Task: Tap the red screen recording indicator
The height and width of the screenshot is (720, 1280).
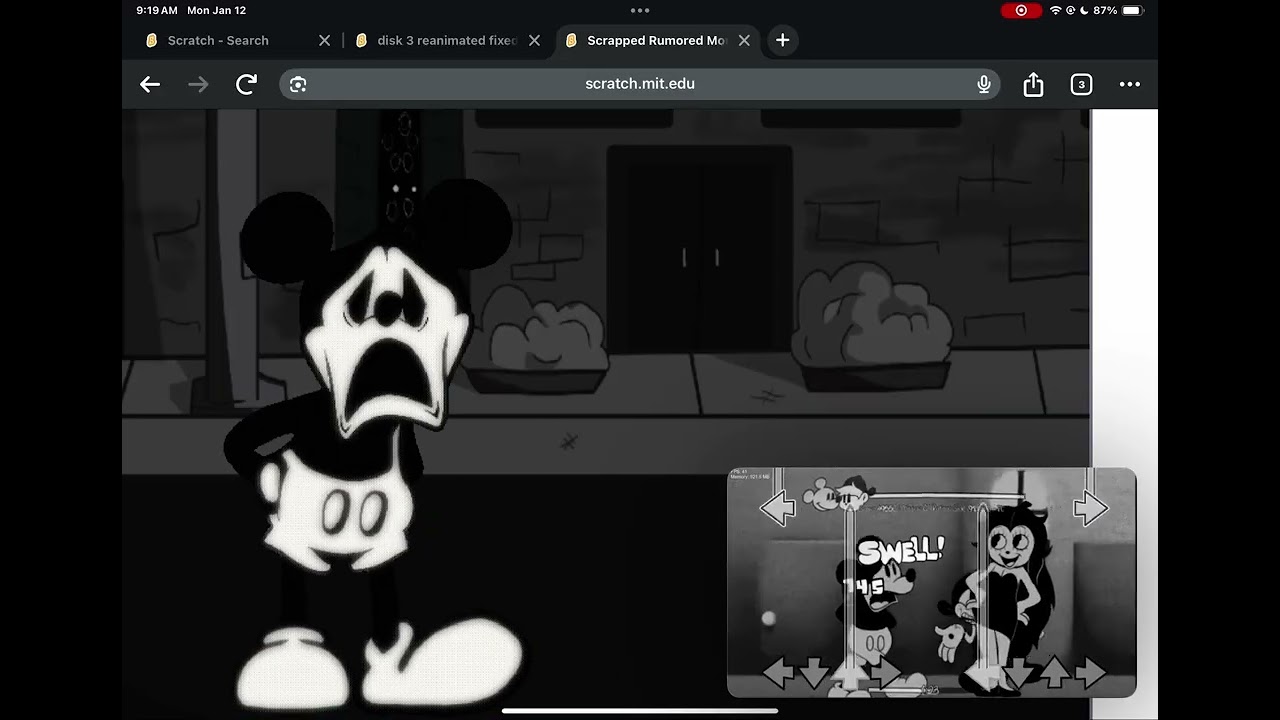Action: coord(1021,10)
